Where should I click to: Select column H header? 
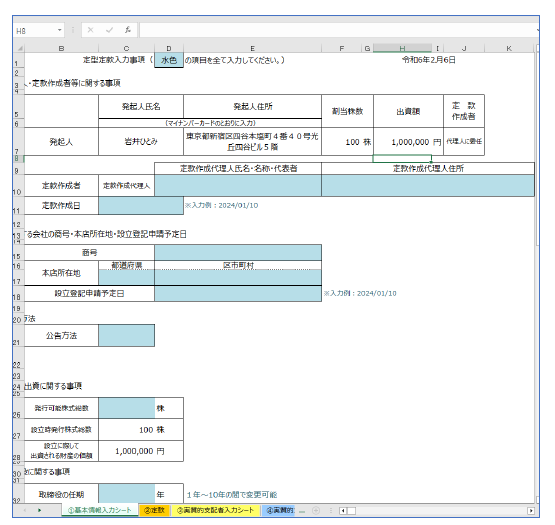[x=402, y=48]
